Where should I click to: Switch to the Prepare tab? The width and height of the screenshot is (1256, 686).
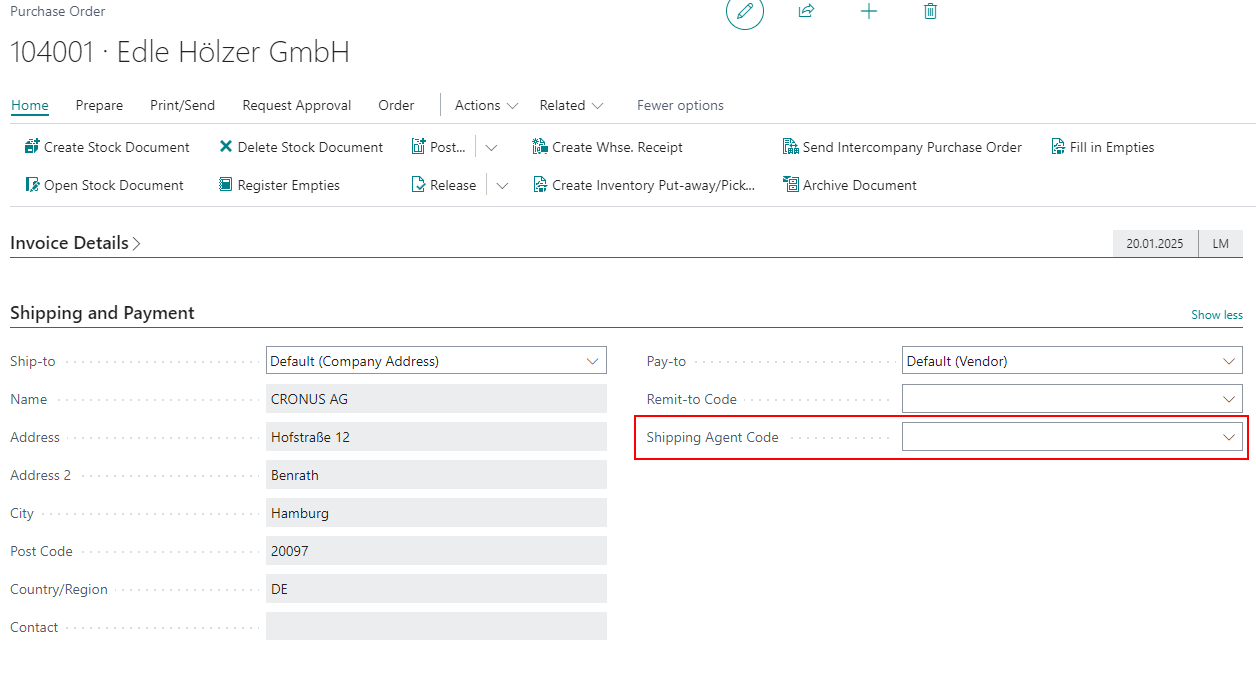coord(99,105)
